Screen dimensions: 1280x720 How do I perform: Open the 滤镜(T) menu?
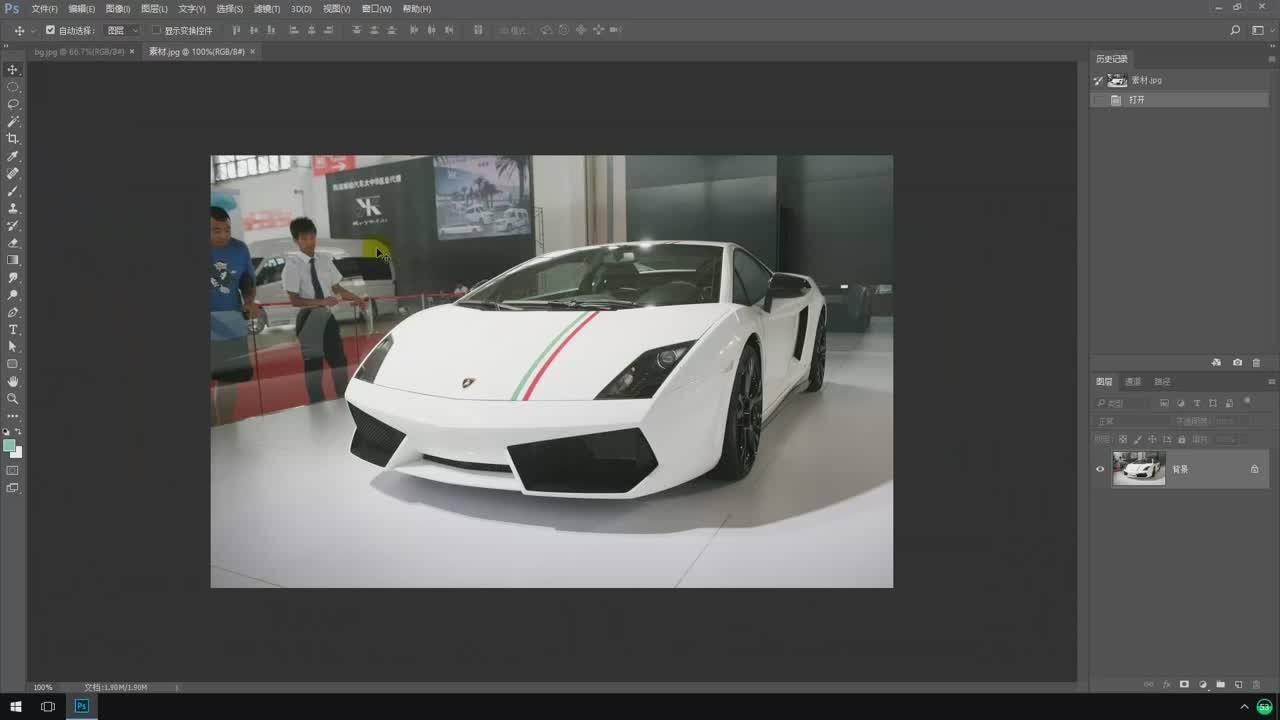click(266, 9)
